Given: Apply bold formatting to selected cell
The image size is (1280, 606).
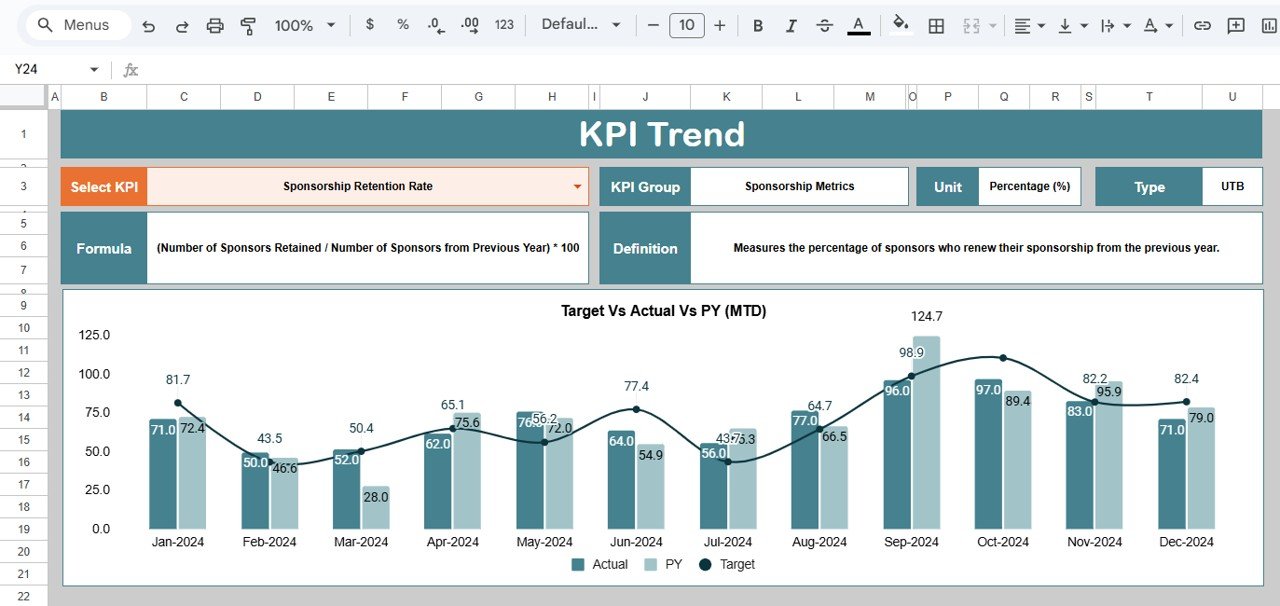Looking at the screenshot, I should coord(757,25).
